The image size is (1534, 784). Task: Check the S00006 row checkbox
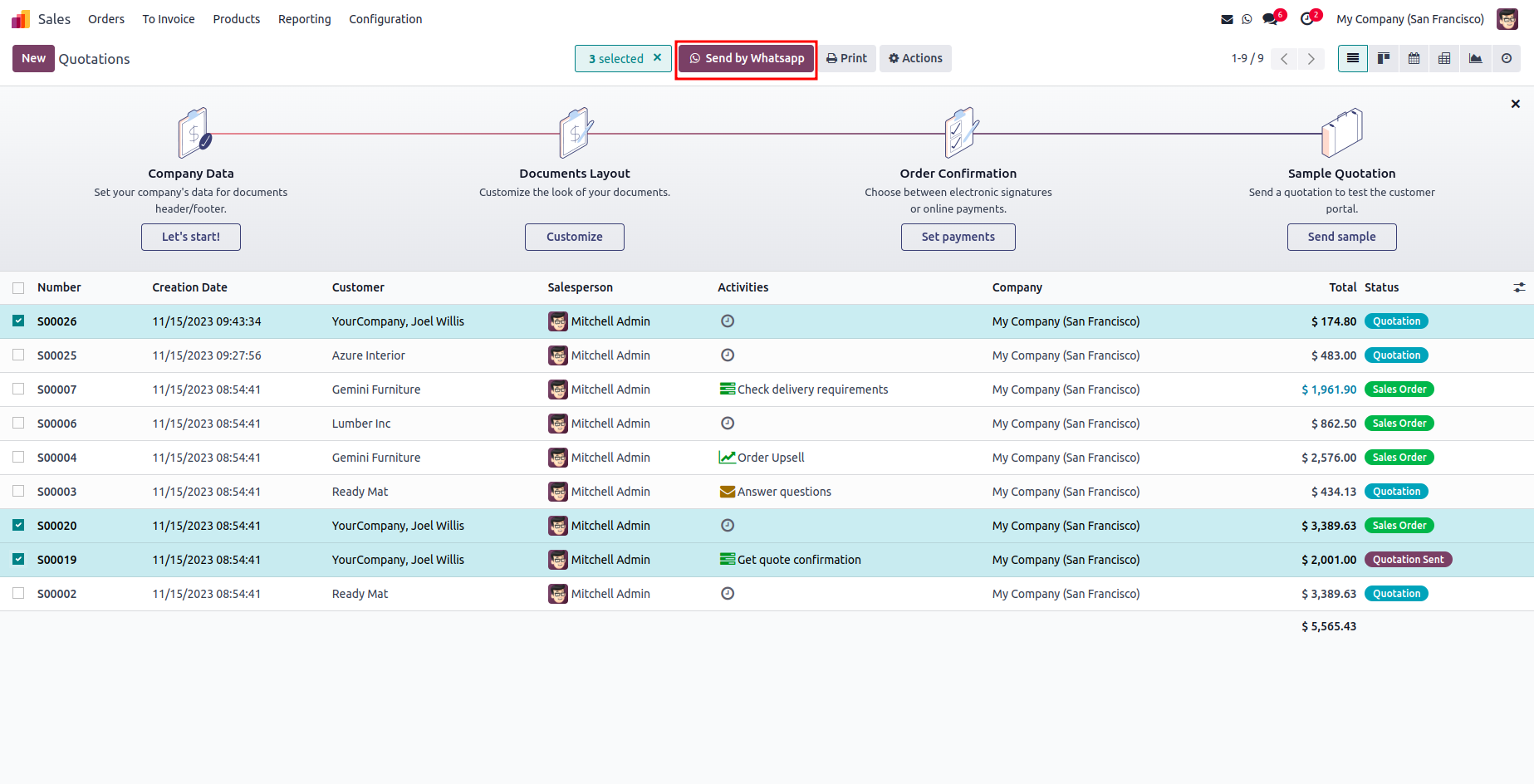click(18, 423)
